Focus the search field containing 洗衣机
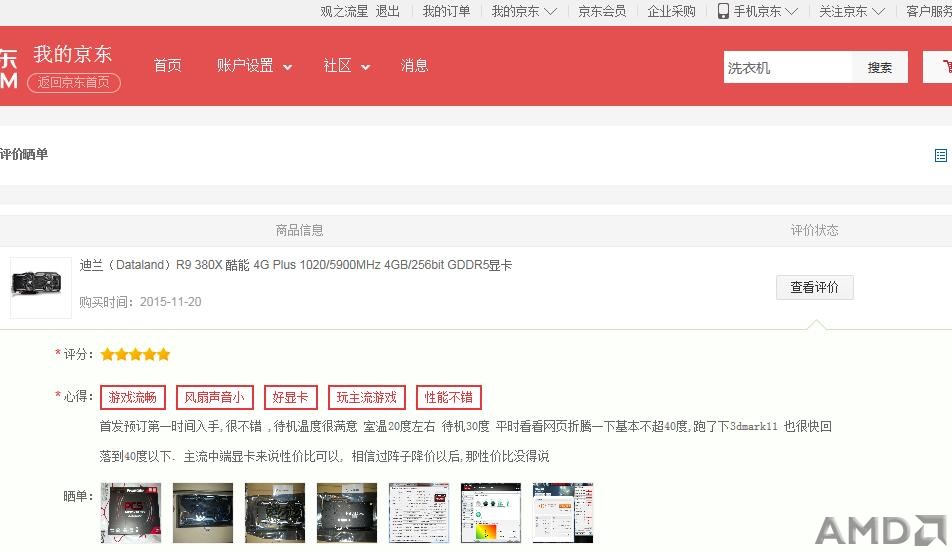Viewport: 952px width, 551px height. click(x=788, y=67)
